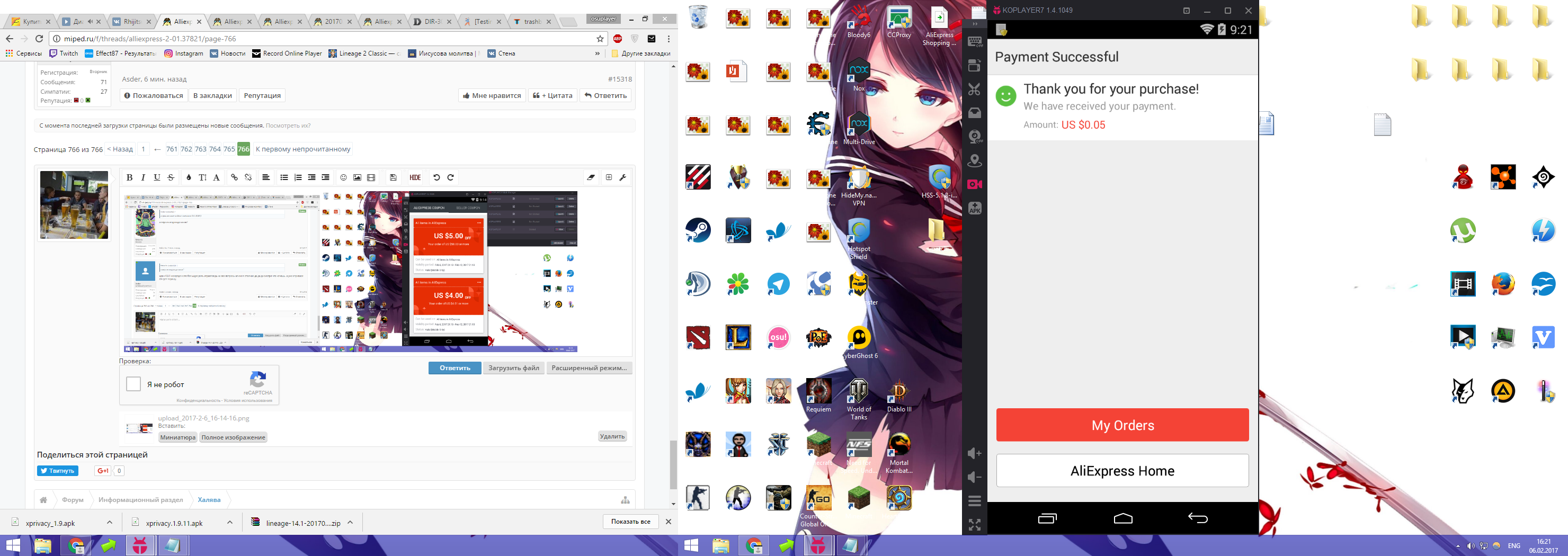Insert a HIDE tag in the editor
The width and height of the screenshot is (1568, 556).
pos(415,177)
